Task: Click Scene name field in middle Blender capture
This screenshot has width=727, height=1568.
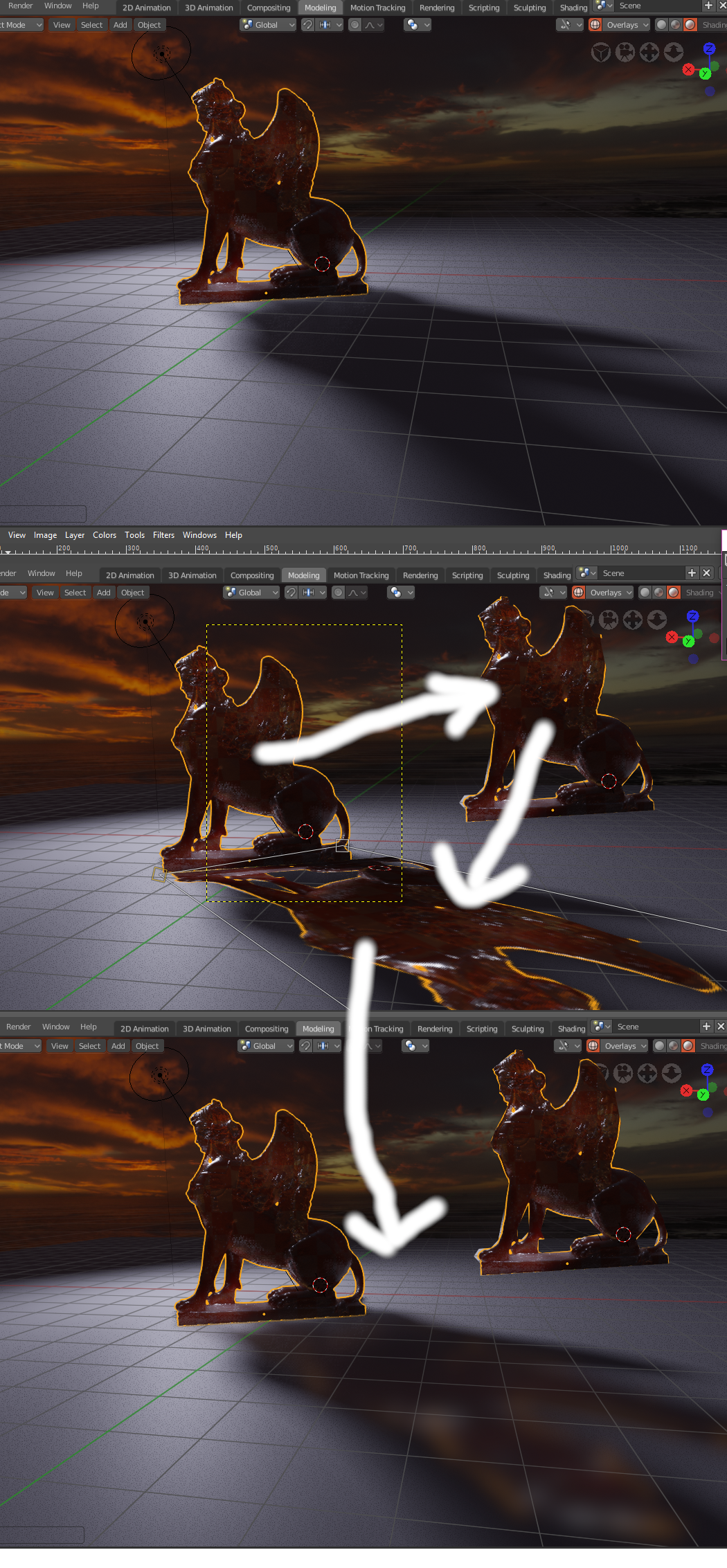Action: click(x=640, y=573)
